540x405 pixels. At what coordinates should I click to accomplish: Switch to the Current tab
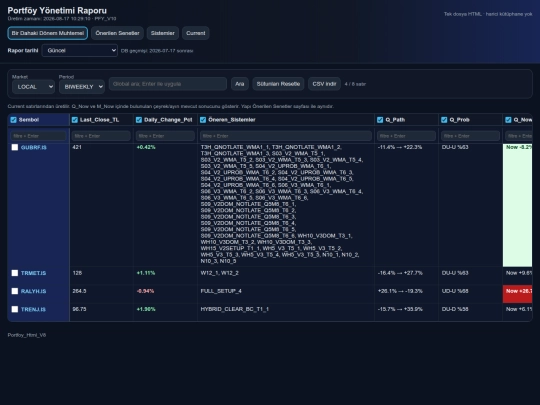196,33
